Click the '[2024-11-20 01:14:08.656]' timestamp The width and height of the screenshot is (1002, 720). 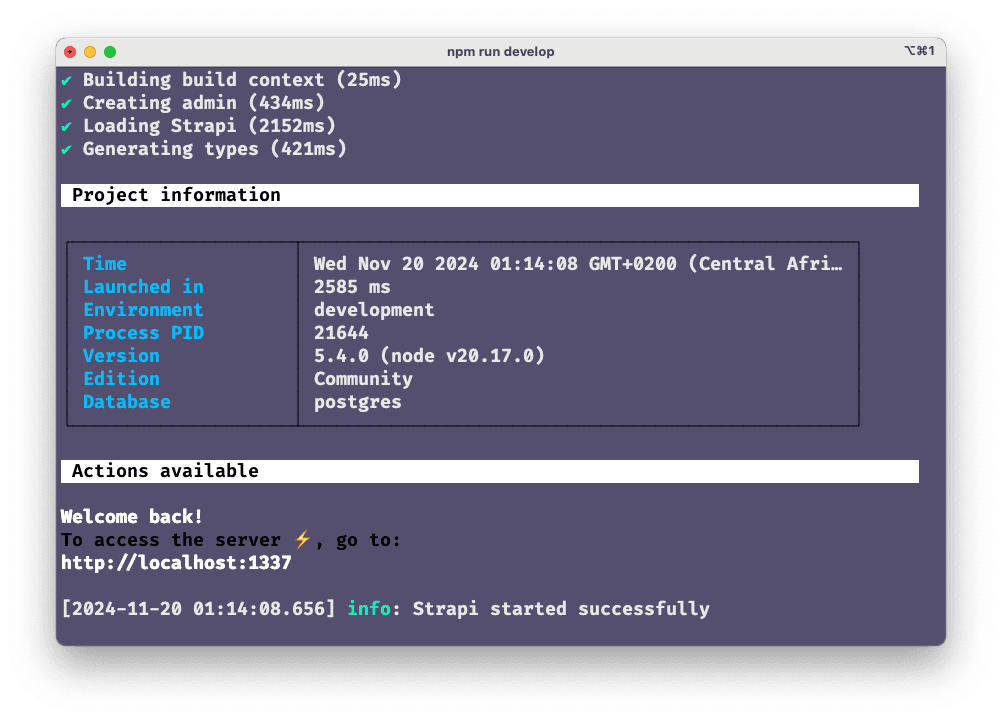coord(198,609)
